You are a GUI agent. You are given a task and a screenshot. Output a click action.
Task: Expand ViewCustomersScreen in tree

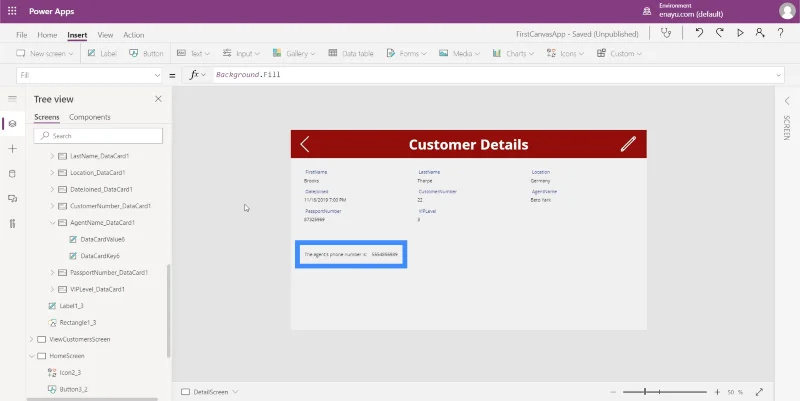(x=32, y=339)
